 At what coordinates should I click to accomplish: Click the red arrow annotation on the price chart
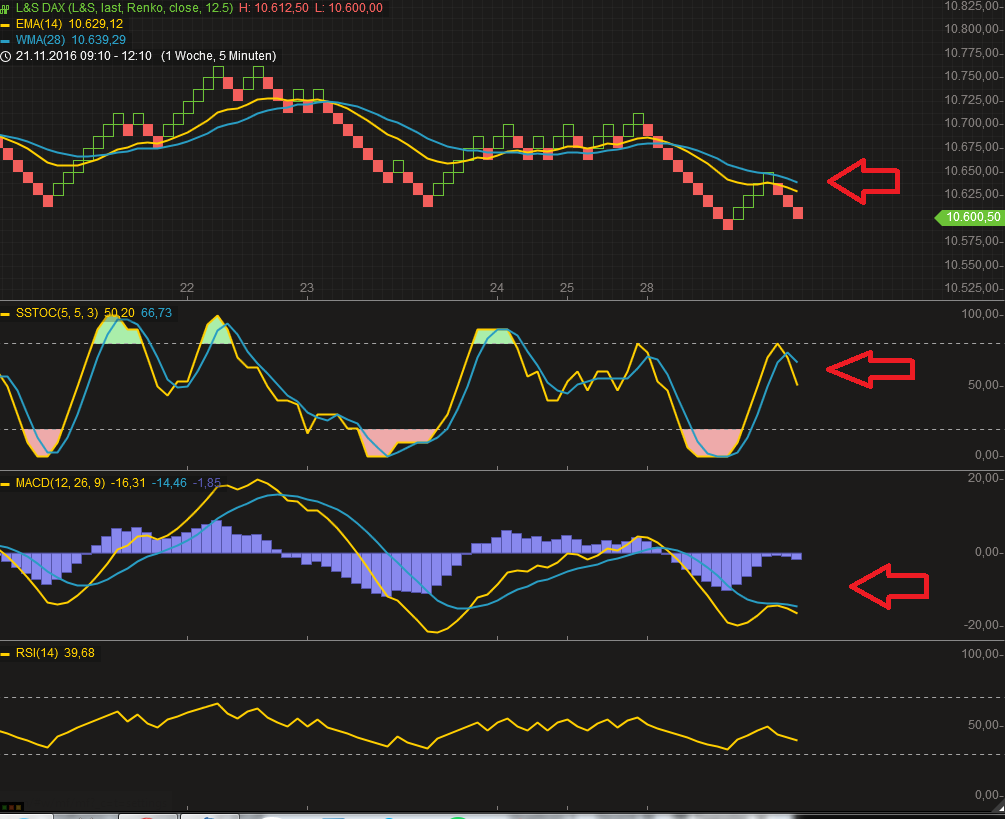tap(864, 181)
